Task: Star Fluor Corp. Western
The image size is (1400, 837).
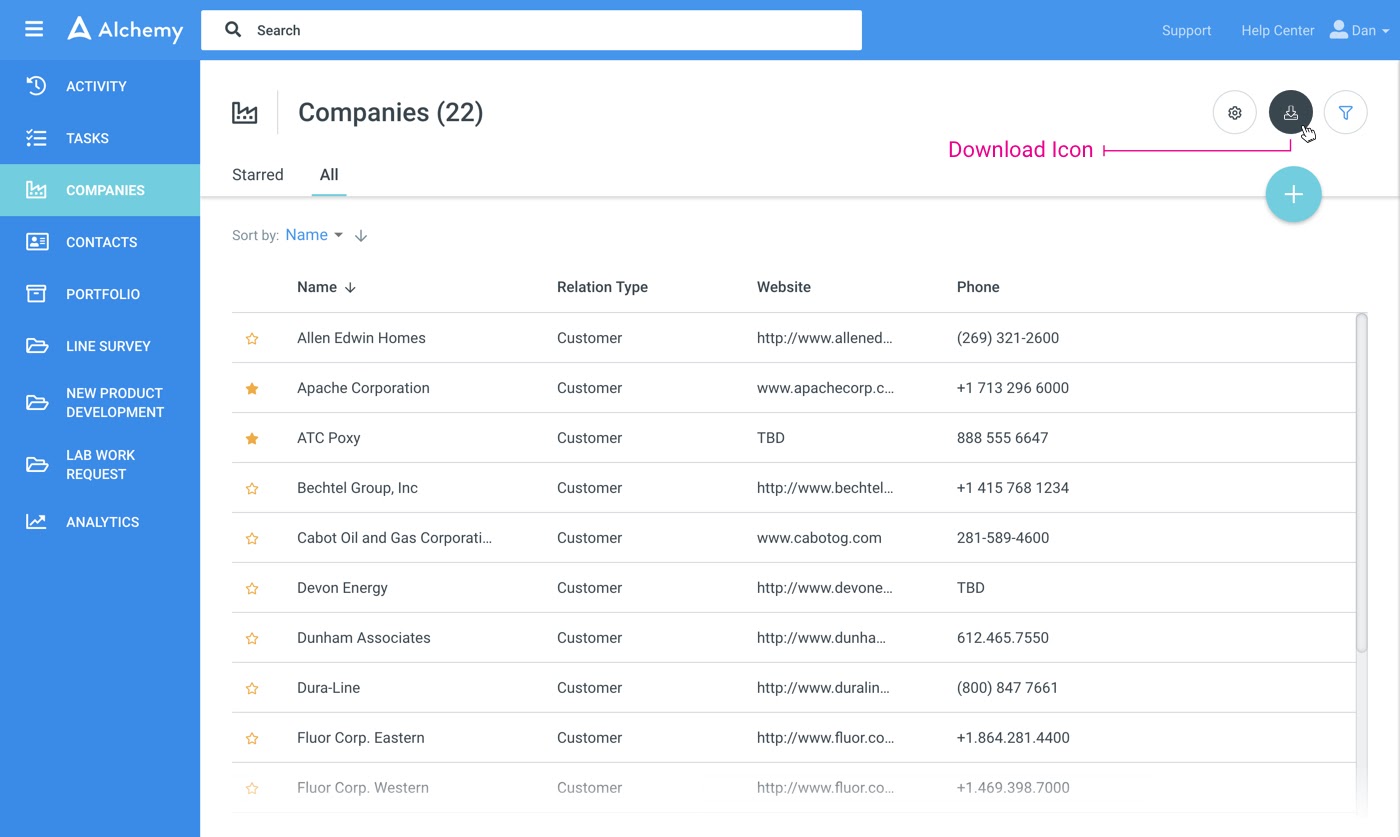Action: point(252,789)
